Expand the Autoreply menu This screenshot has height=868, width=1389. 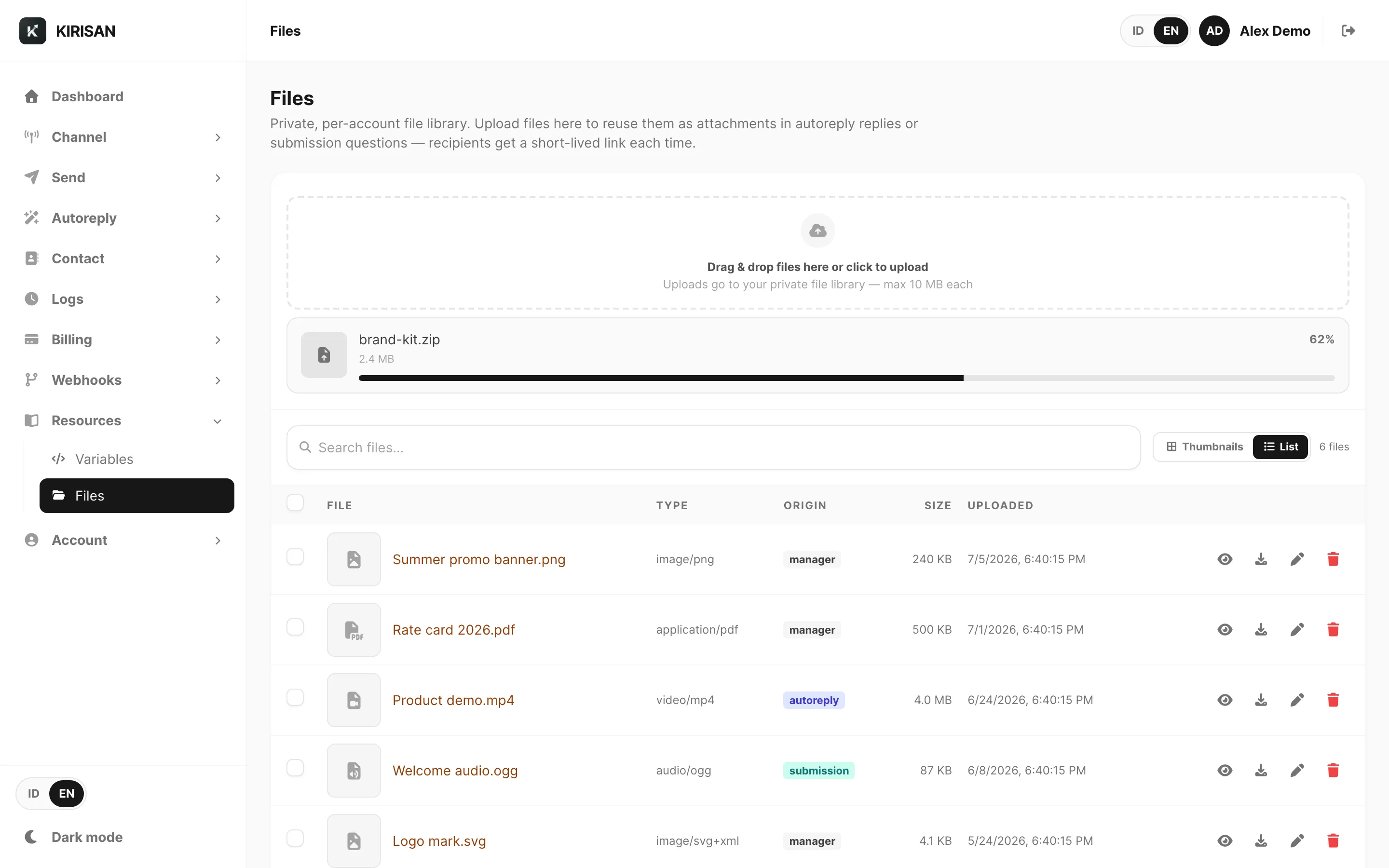click(123, 218)
